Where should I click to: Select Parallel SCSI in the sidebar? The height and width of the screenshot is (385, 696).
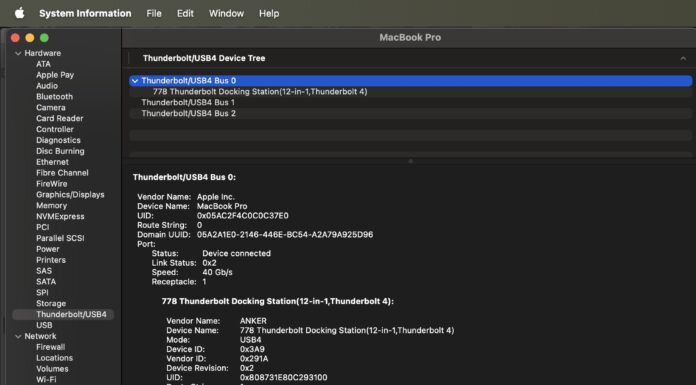click(60, 238)
